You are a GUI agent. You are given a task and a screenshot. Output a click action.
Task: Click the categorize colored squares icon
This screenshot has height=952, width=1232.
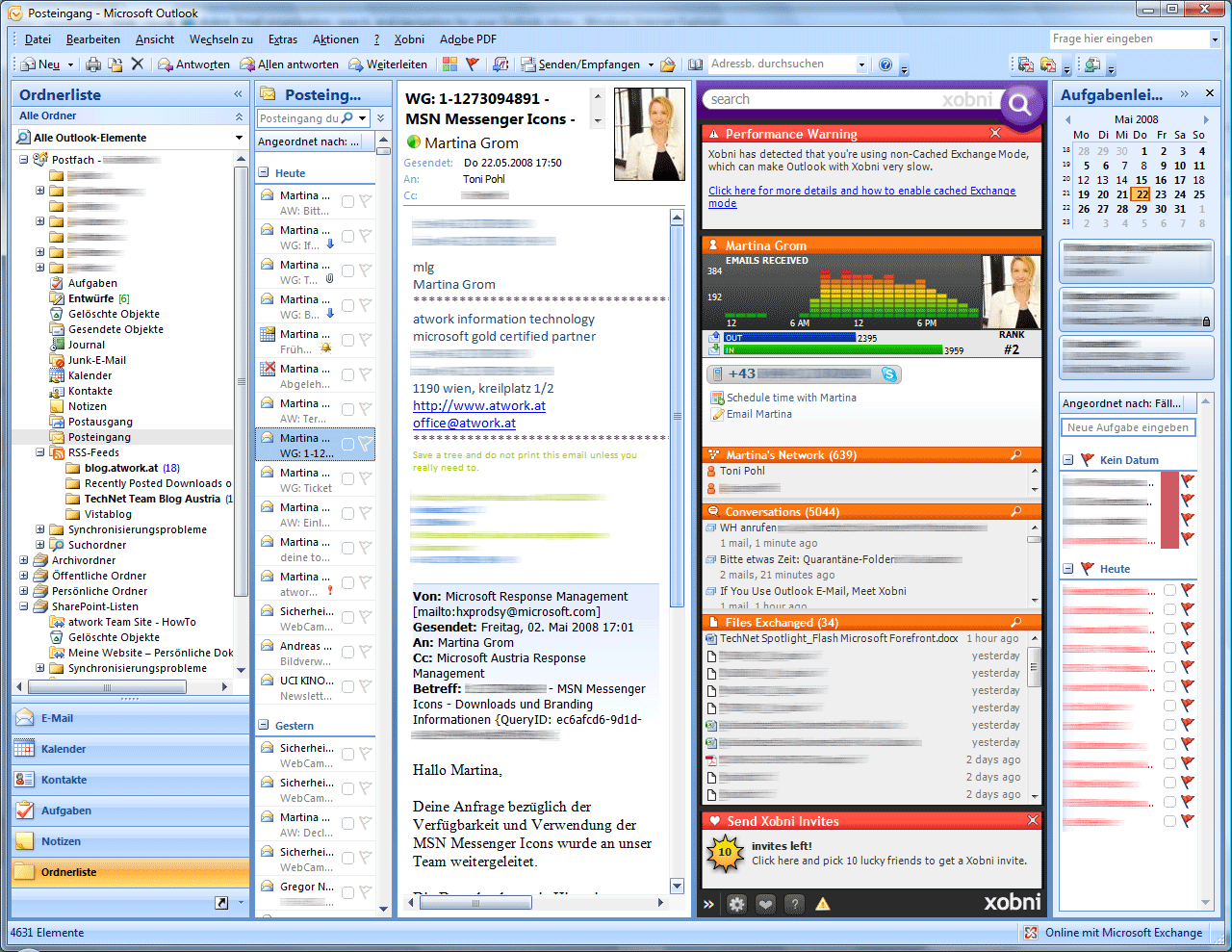click(449, 64)
